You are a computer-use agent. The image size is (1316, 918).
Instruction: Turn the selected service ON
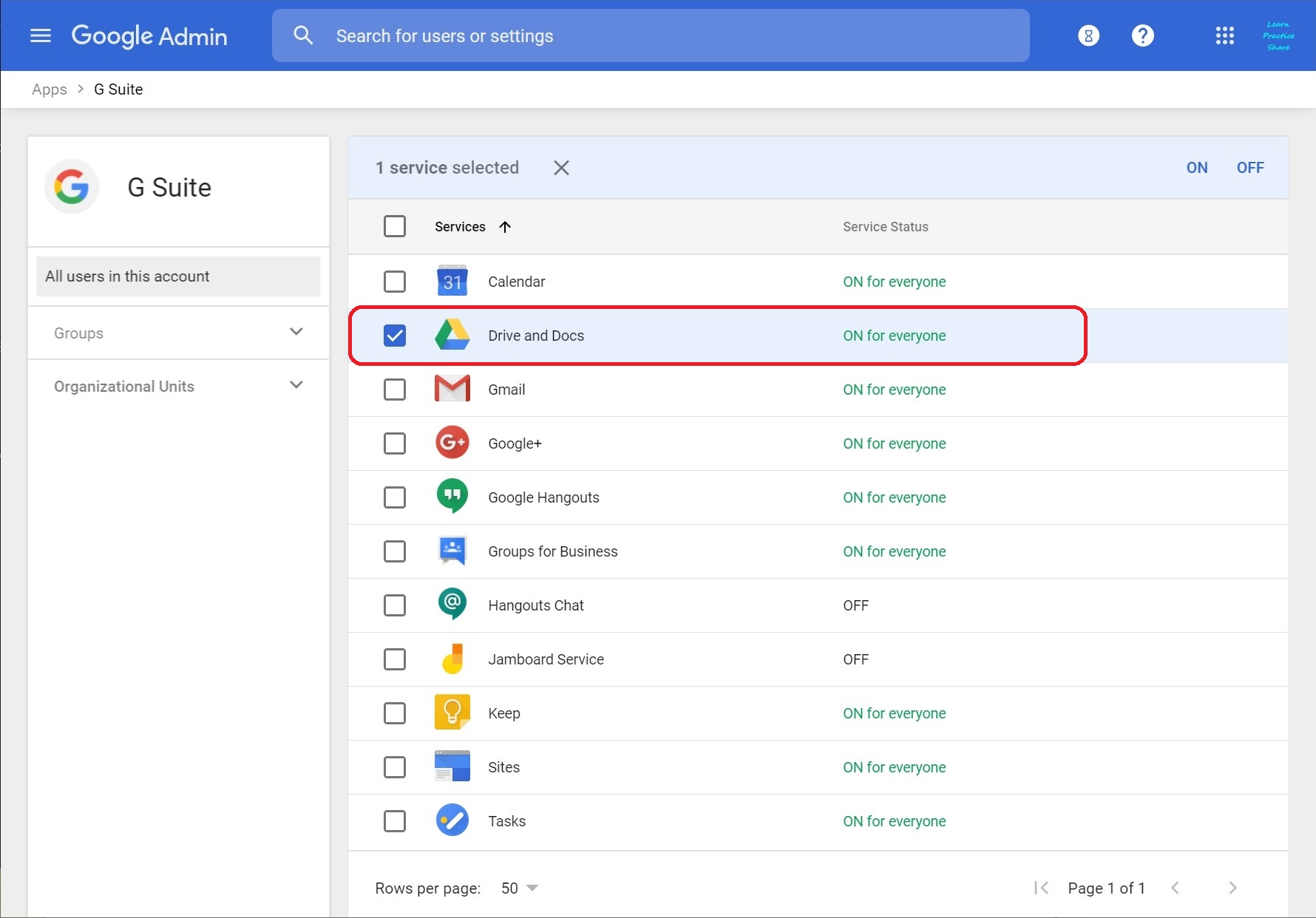click(x=1197, y=168)
